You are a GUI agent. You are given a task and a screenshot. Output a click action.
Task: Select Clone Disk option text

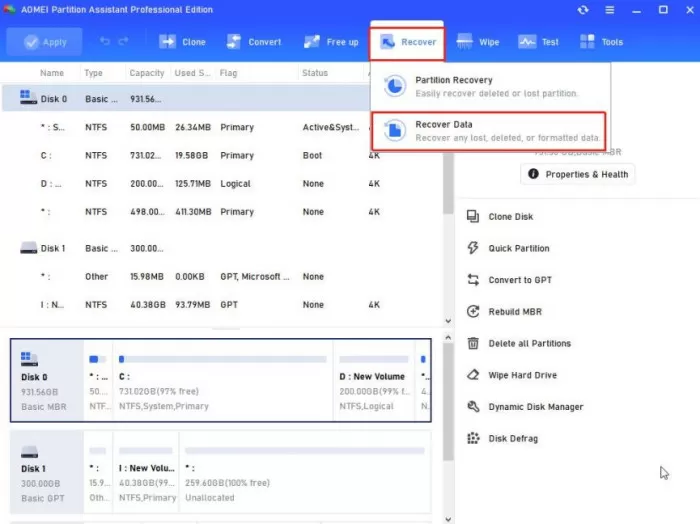(x=511, y=216)
